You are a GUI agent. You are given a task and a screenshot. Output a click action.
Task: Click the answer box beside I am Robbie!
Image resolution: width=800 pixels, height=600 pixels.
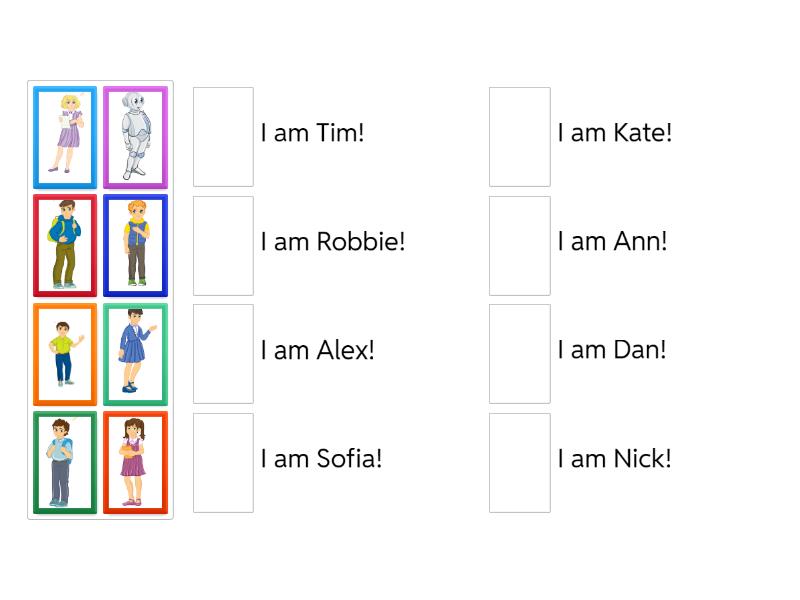click(x=222, y=245)
